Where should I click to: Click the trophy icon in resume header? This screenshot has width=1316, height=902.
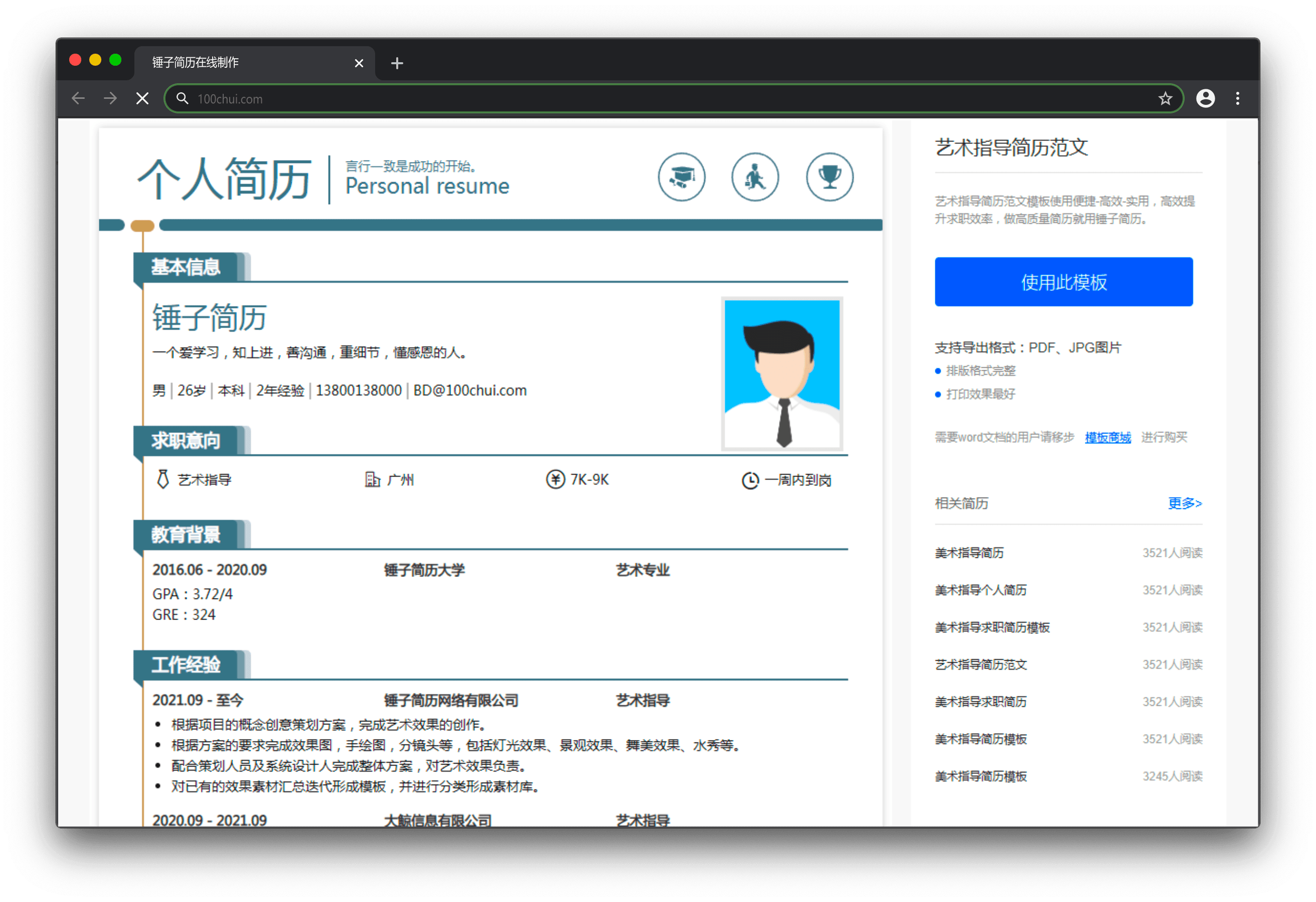point(829,177)
